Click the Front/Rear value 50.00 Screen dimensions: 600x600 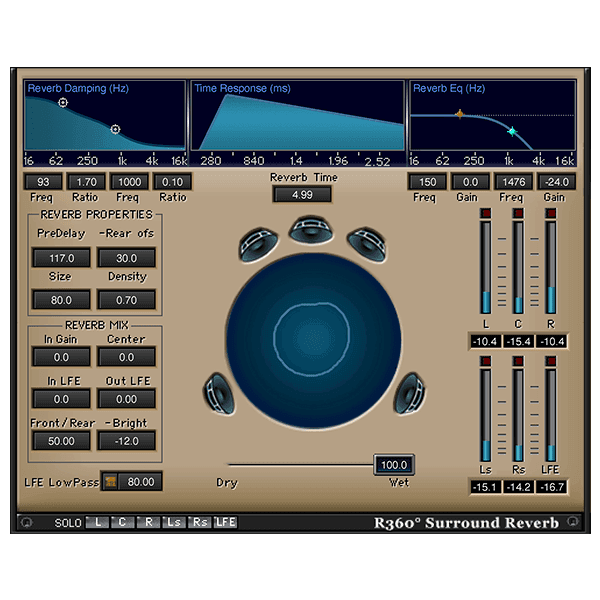pyautogui.click(x=62, y=441)
